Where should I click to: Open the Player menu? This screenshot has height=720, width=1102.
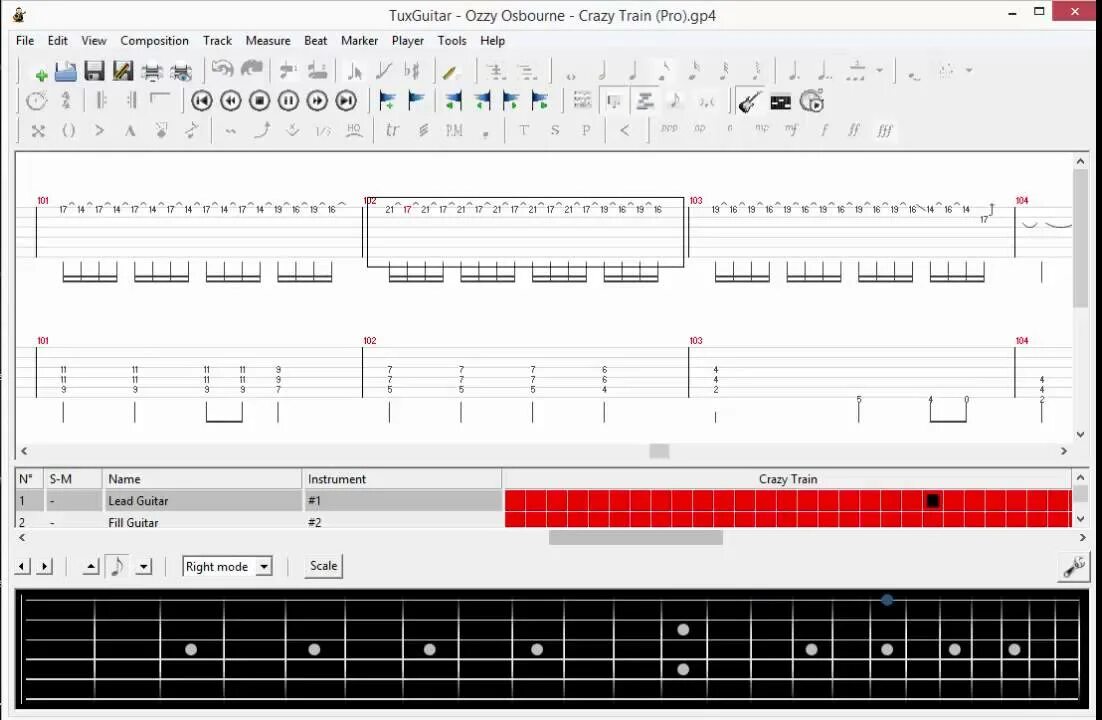coord(408,41)
